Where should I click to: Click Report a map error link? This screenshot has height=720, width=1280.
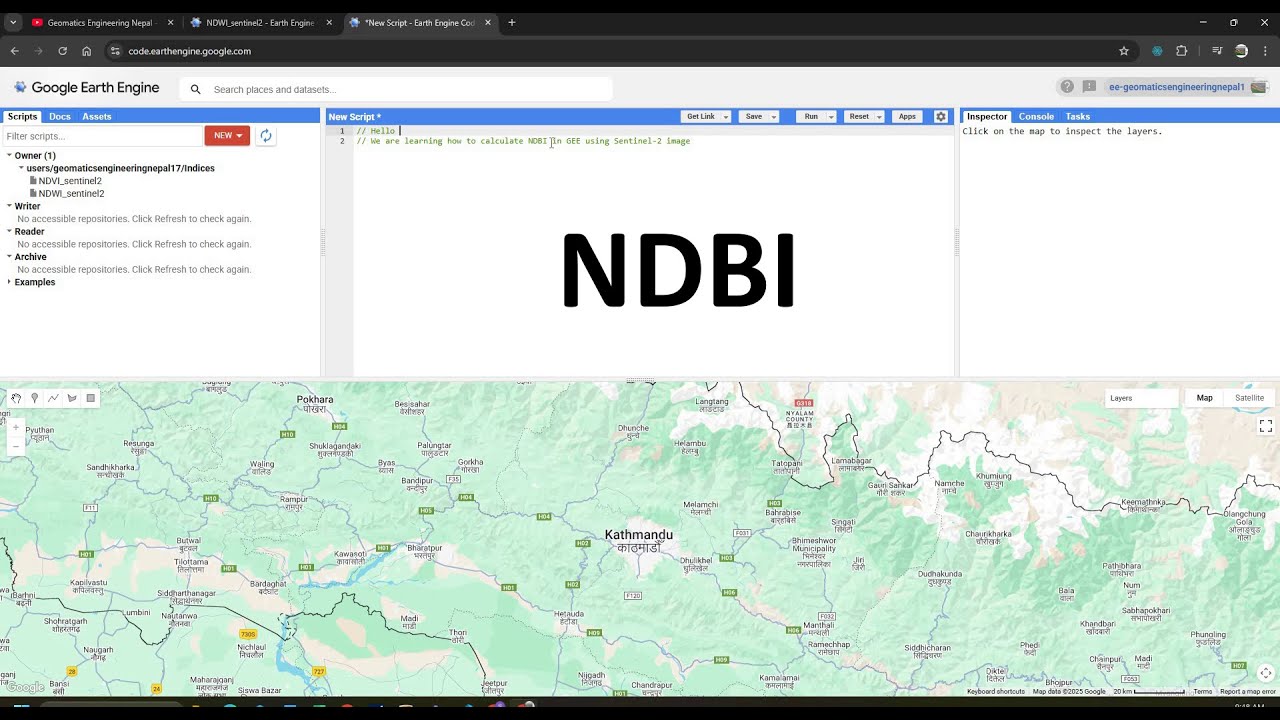pos(1247,692)
